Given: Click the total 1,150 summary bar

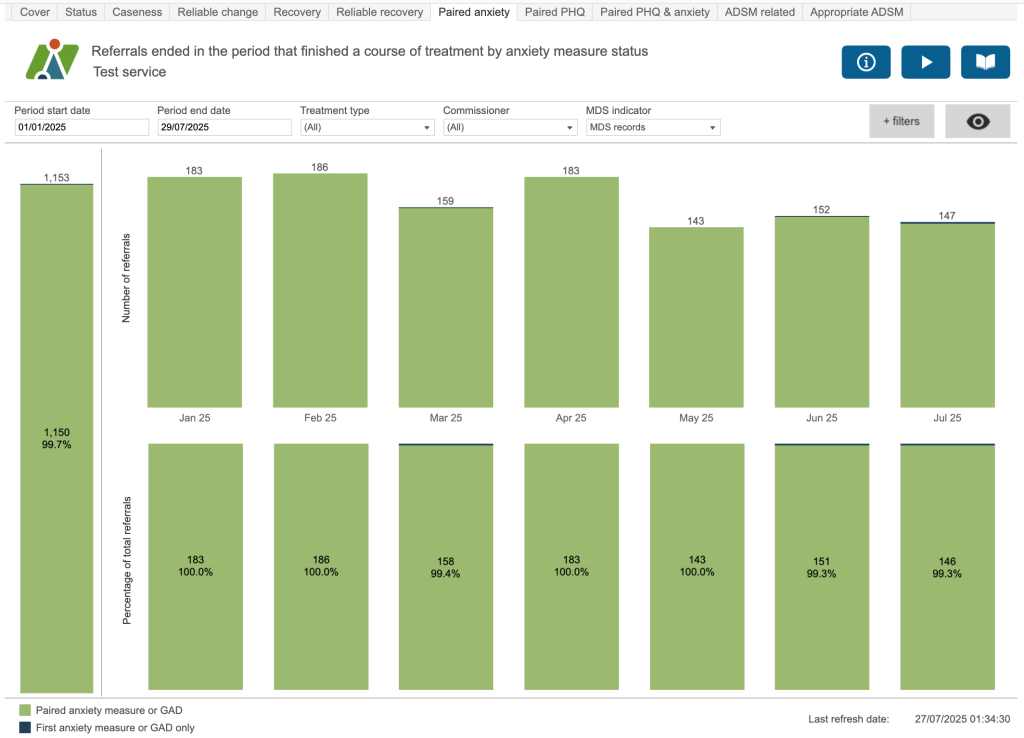Looking at the screenshot, I should pos(56,437).
